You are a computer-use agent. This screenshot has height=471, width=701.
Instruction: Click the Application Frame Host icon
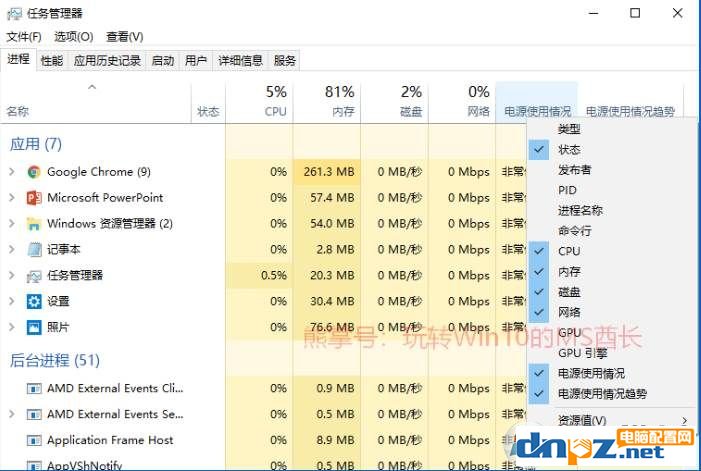pos(34,441)
